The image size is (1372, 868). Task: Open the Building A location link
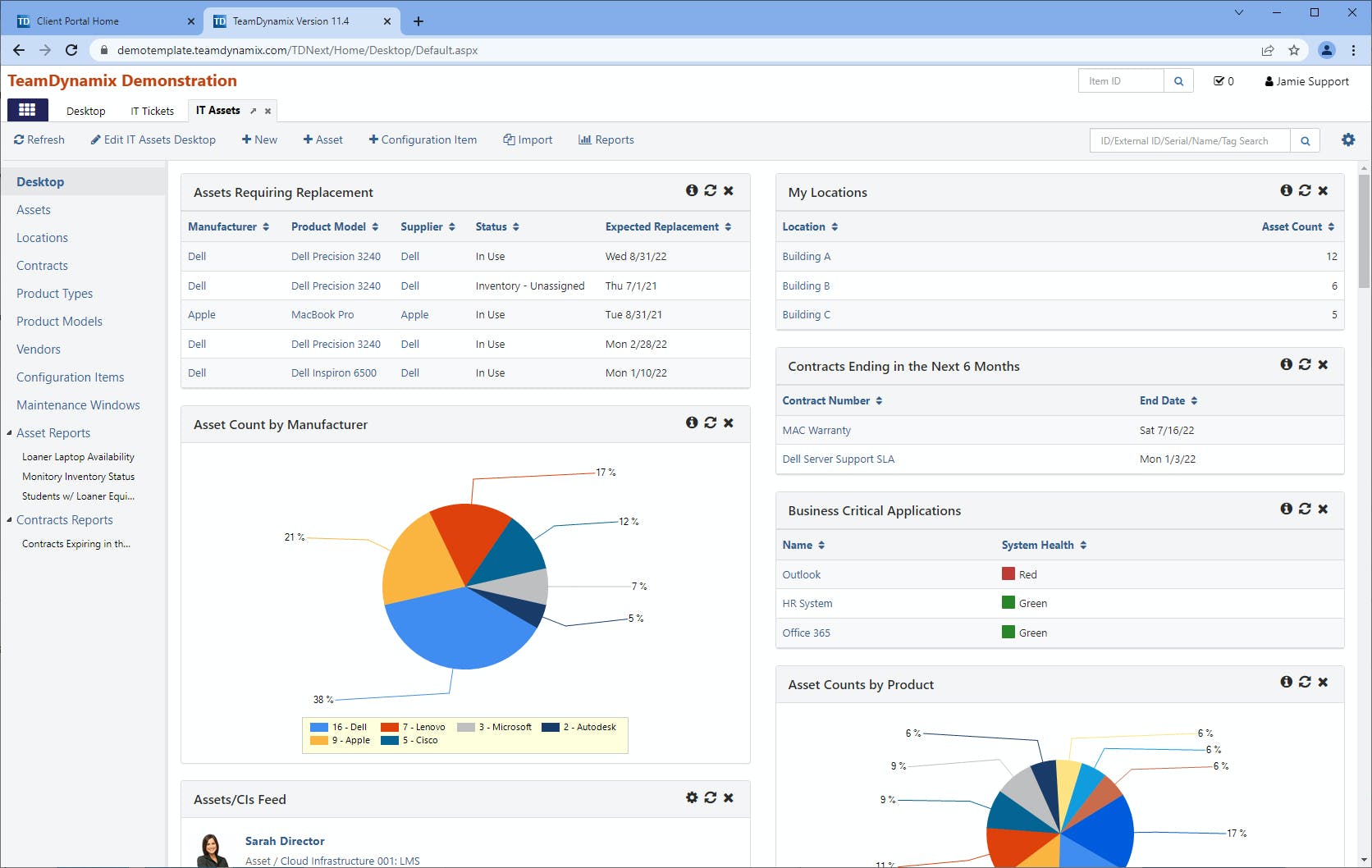(x=806, y=256)
